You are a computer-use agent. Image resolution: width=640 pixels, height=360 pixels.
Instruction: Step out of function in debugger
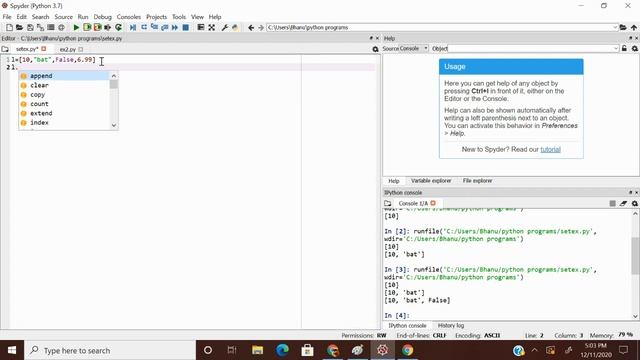click(164, 27)
